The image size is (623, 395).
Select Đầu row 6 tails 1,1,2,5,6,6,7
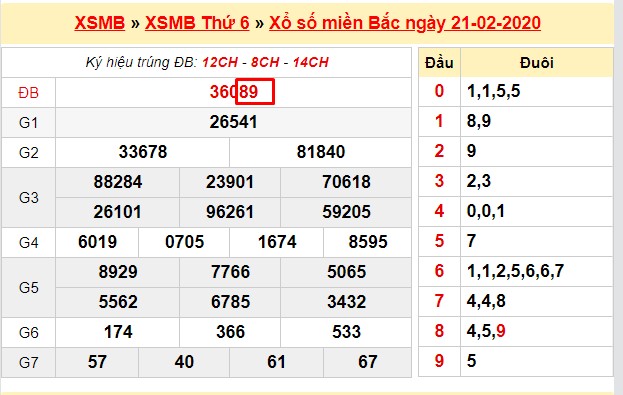[515, 271]
